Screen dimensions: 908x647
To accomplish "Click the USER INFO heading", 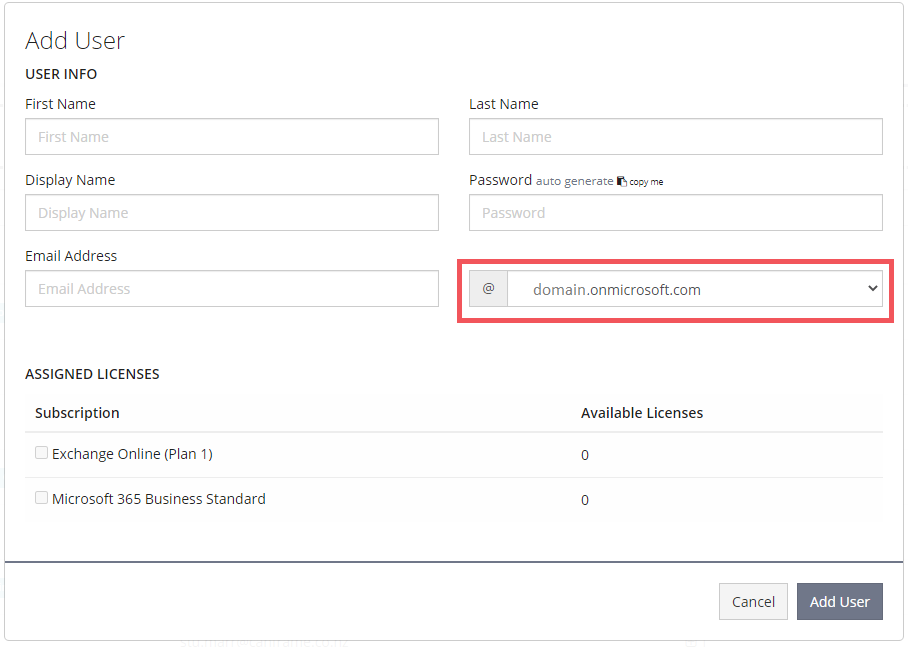I will [61, 74].
